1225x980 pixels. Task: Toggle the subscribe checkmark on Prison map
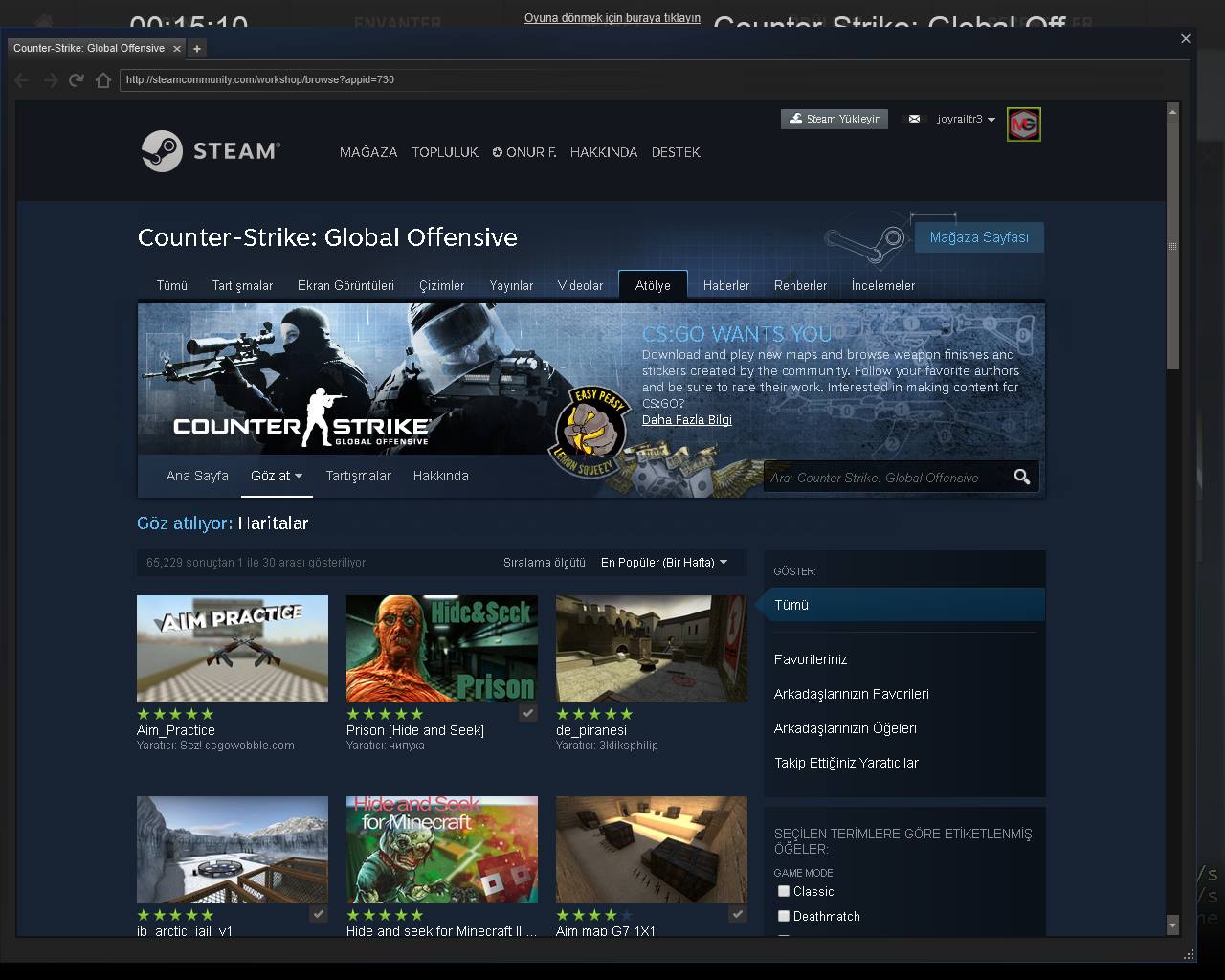click(x=527, y=713)
